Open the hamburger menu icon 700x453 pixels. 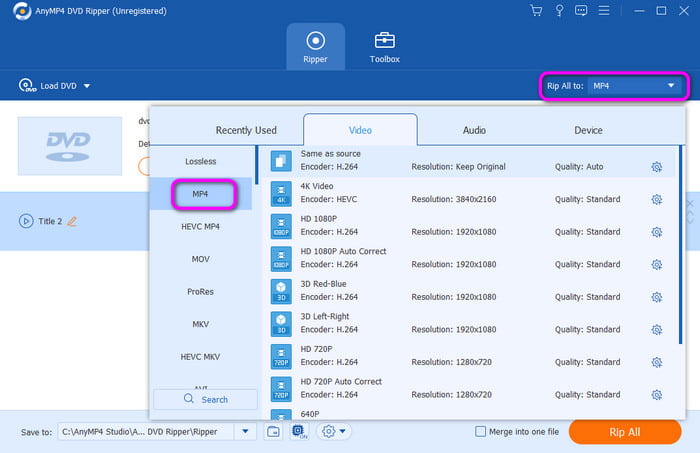[x=604, y=10]
